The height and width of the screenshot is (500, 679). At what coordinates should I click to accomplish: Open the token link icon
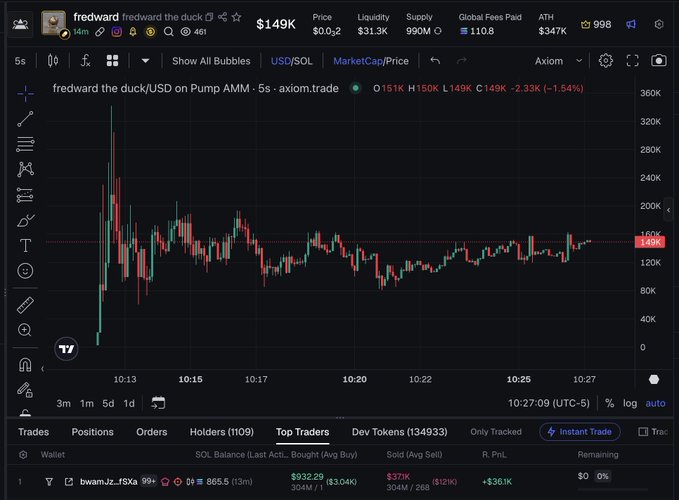point(100,32)
